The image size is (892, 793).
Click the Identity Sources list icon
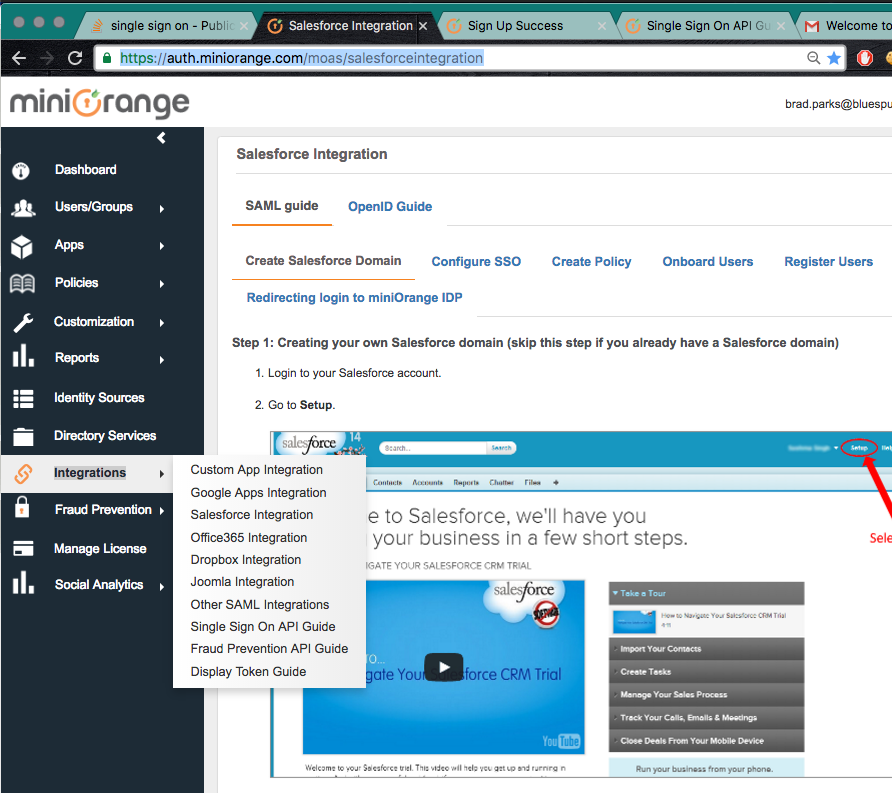tap(23, 399)
